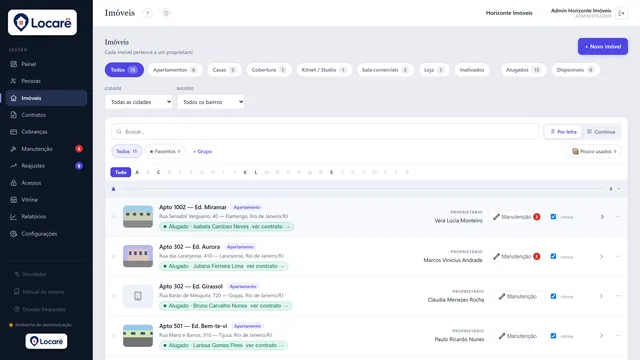Open Cobranças section in sidebar
The width and height of the screenshot is (640, 360).
click(46, 132)
